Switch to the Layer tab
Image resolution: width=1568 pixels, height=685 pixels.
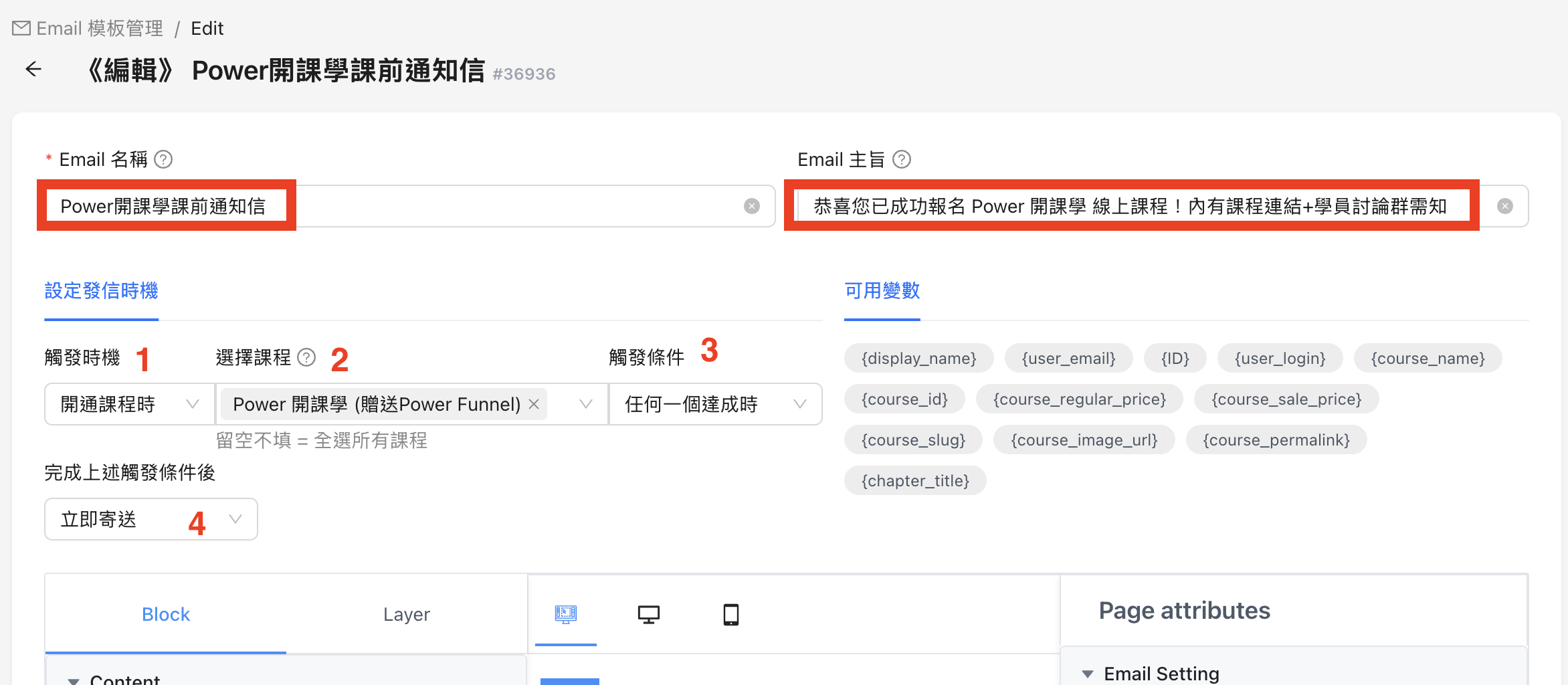(406, 613)
